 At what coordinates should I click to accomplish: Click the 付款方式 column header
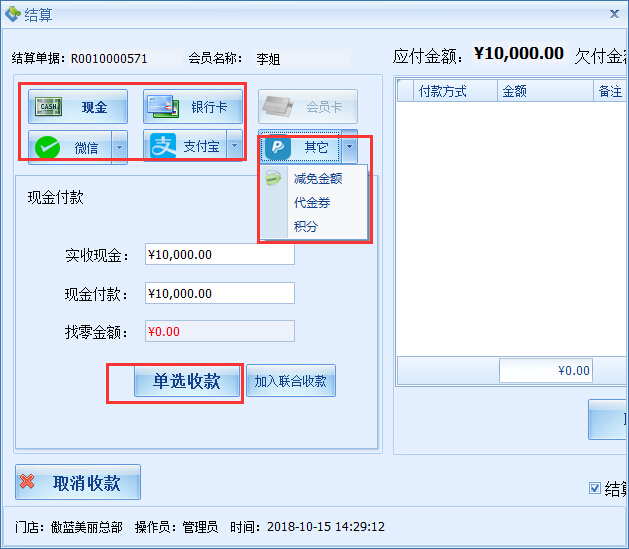pos(442,91)
